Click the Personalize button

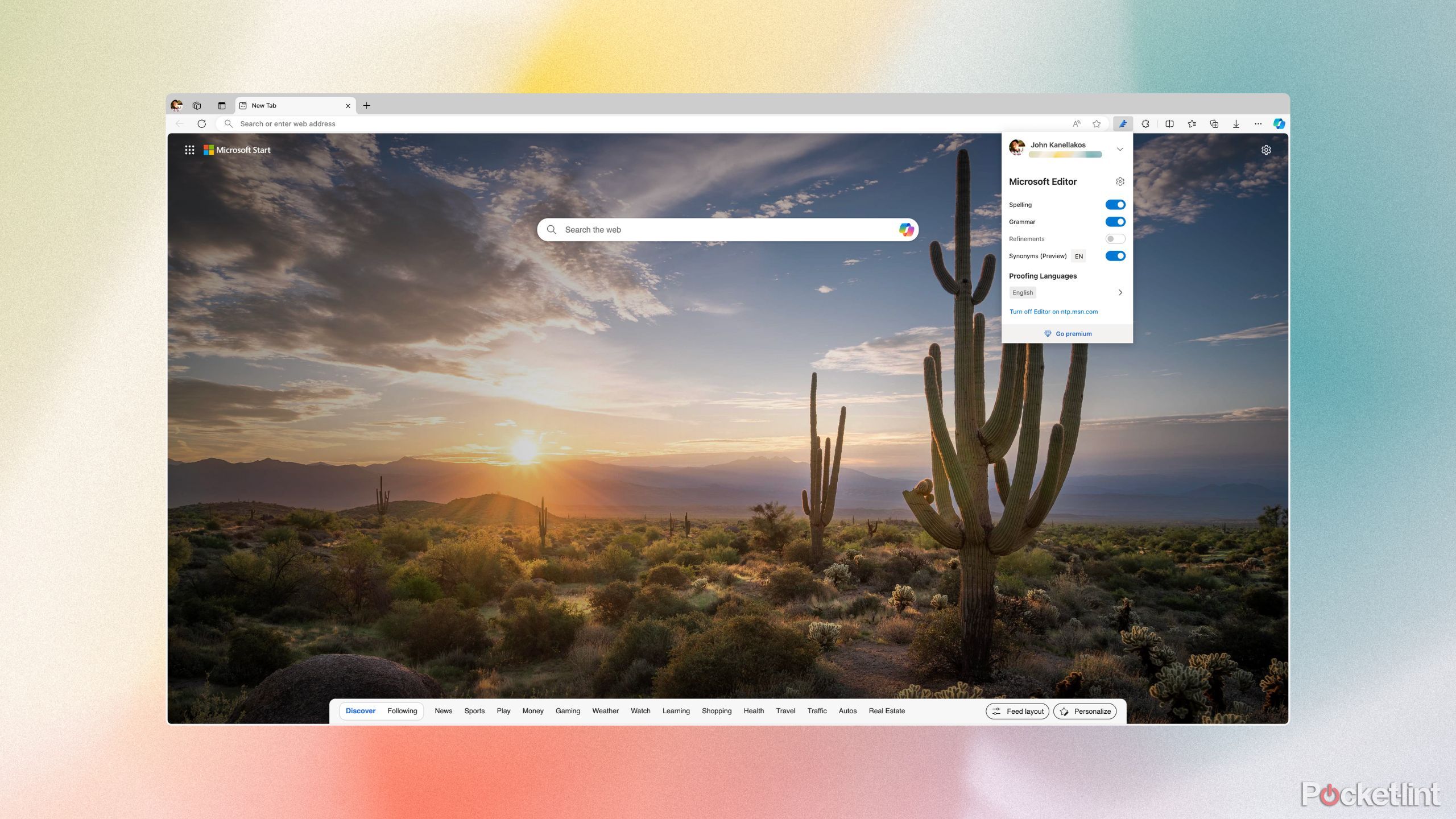pos(1085,712)
